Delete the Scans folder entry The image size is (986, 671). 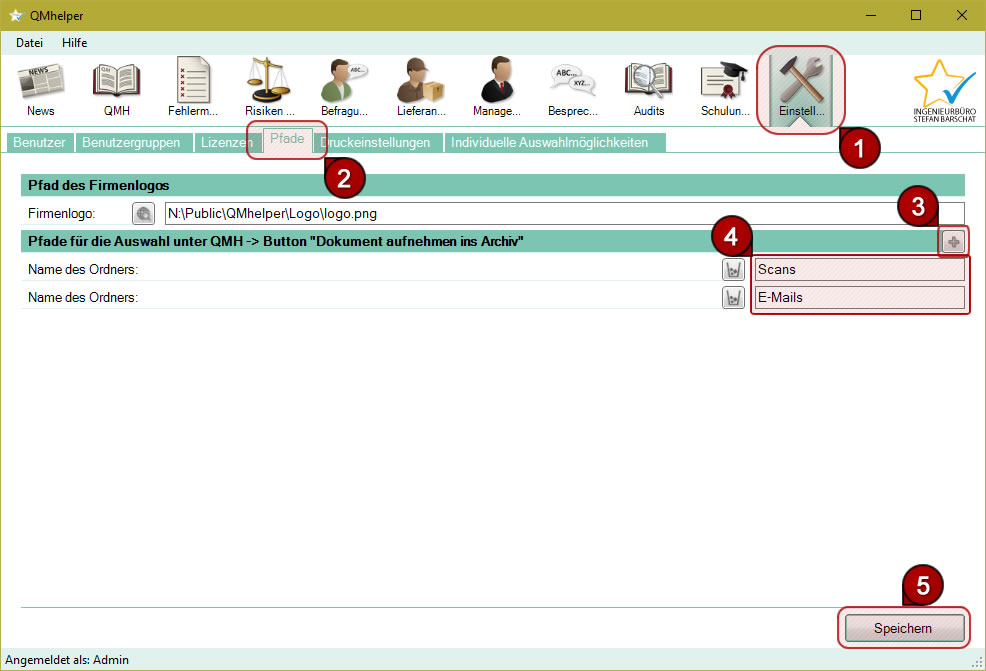(x=734, y=269)
